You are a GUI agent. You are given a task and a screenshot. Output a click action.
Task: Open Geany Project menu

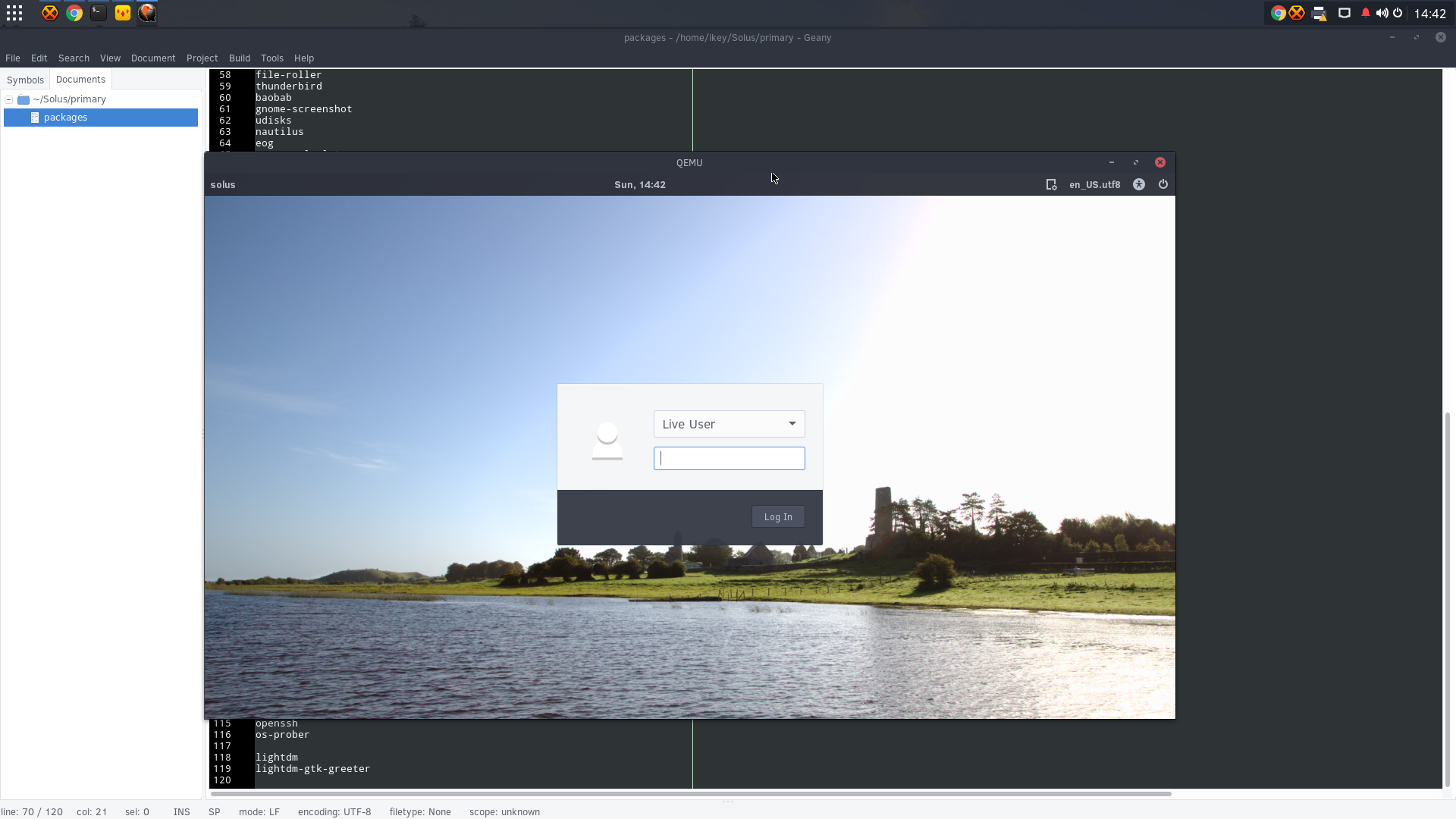tap(202, 58)
